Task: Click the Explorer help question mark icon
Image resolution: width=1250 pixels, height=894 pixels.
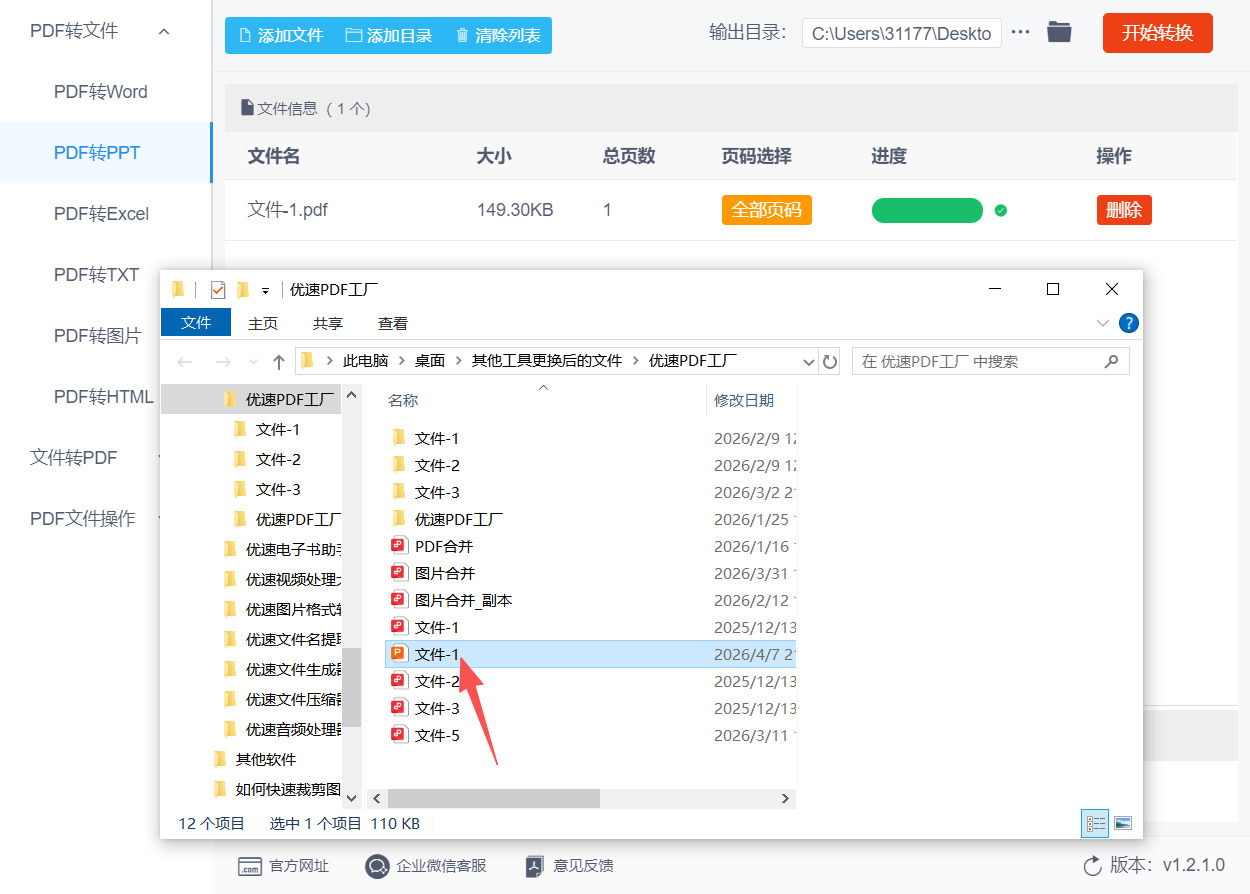Action: [x=1128, y=323]
